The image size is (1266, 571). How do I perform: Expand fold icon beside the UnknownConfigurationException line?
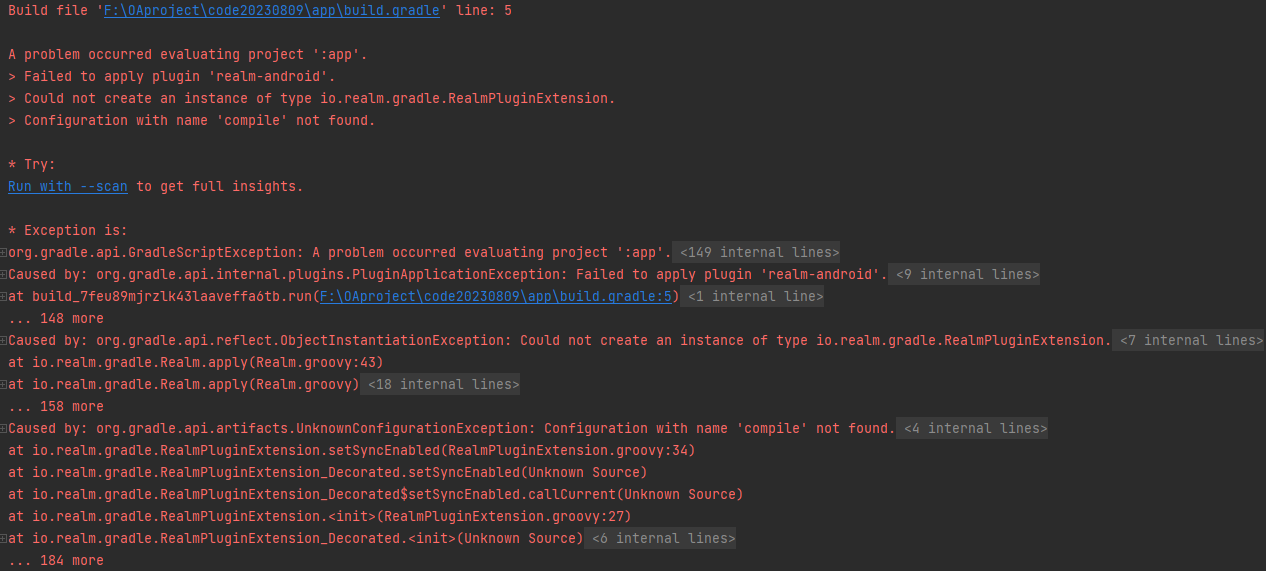tap(4, 428)
